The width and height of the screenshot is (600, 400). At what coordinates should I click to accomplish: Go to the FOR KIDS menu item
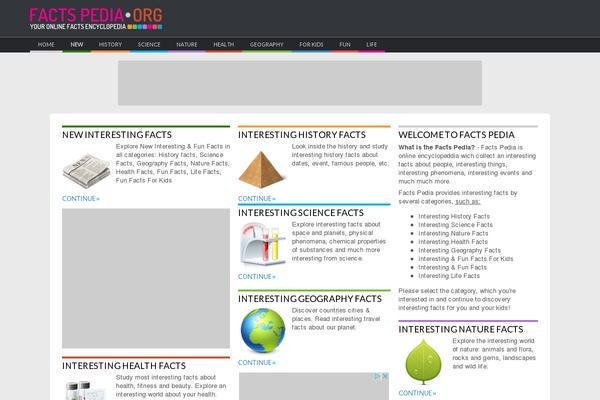311,44
